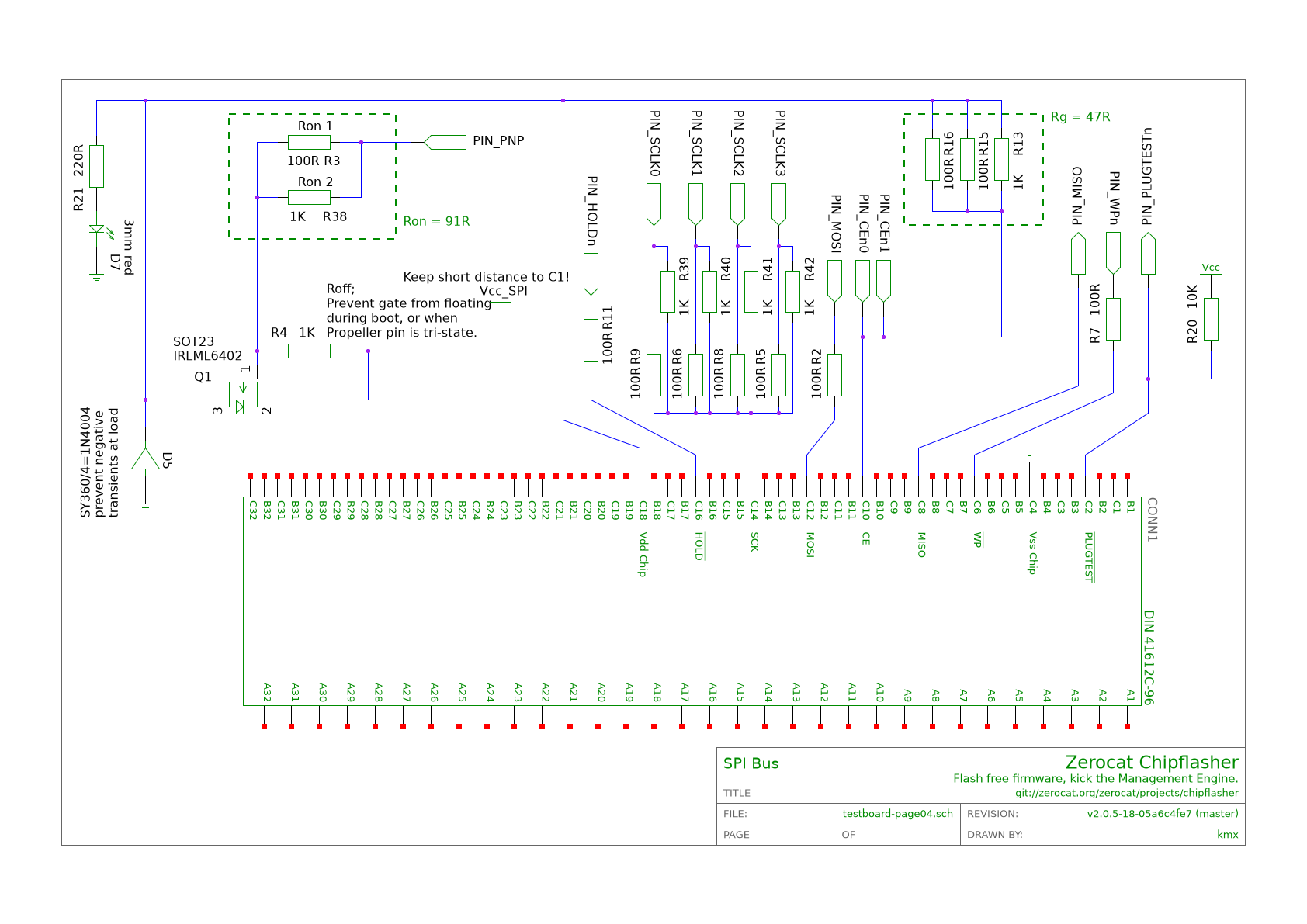1307x924 pixels.
Task: Select the 100R resistor R7
Action: (x=1113, y=319)
